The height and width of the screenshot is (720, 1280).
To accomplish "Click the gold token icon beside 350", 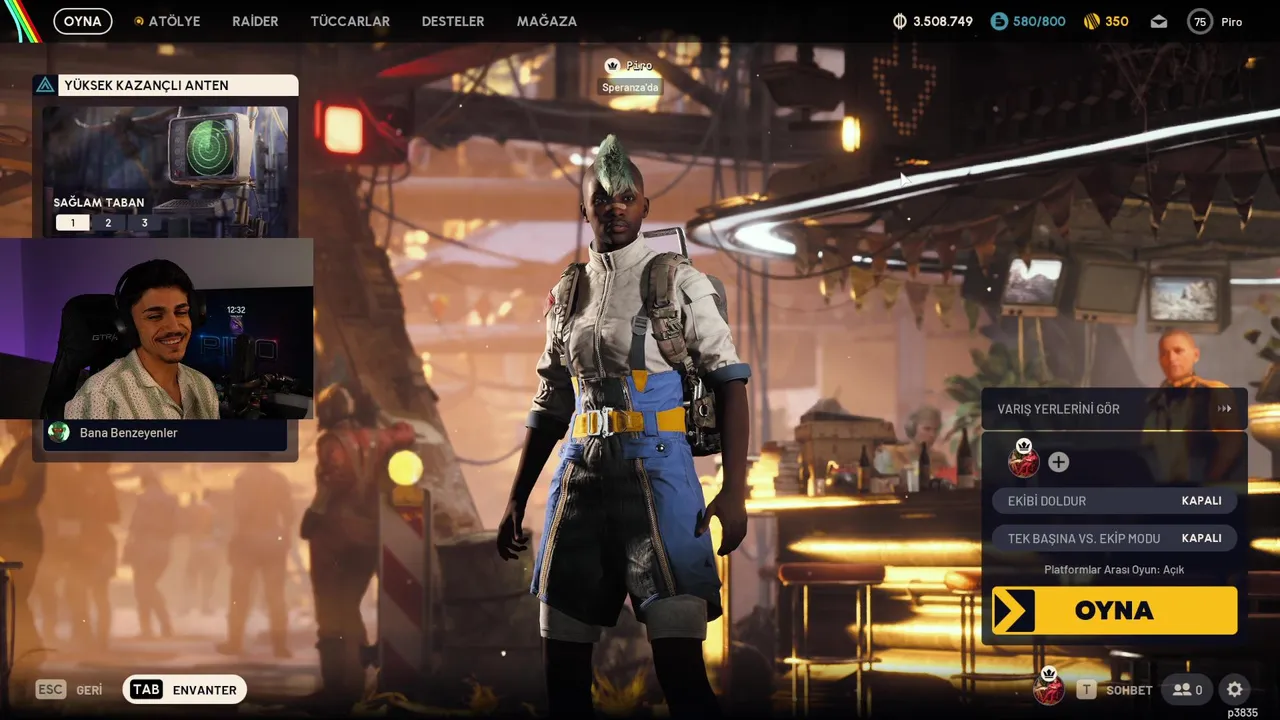I will [1092, 21].
